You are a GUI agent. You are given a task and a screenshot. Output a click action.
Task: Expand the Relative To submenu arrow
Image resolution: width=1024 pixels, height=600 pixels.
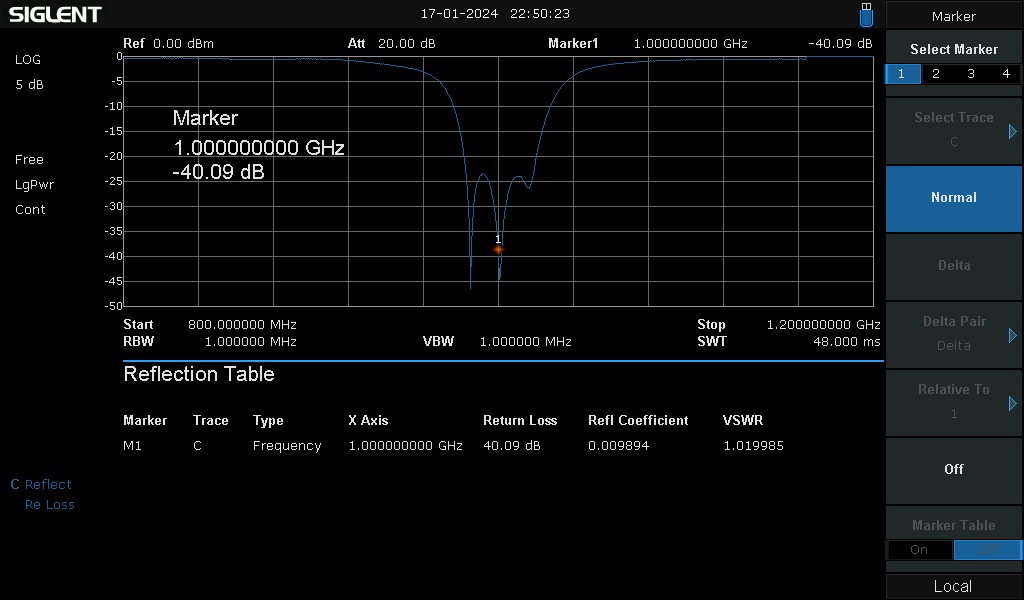[x=1012, y=403]
